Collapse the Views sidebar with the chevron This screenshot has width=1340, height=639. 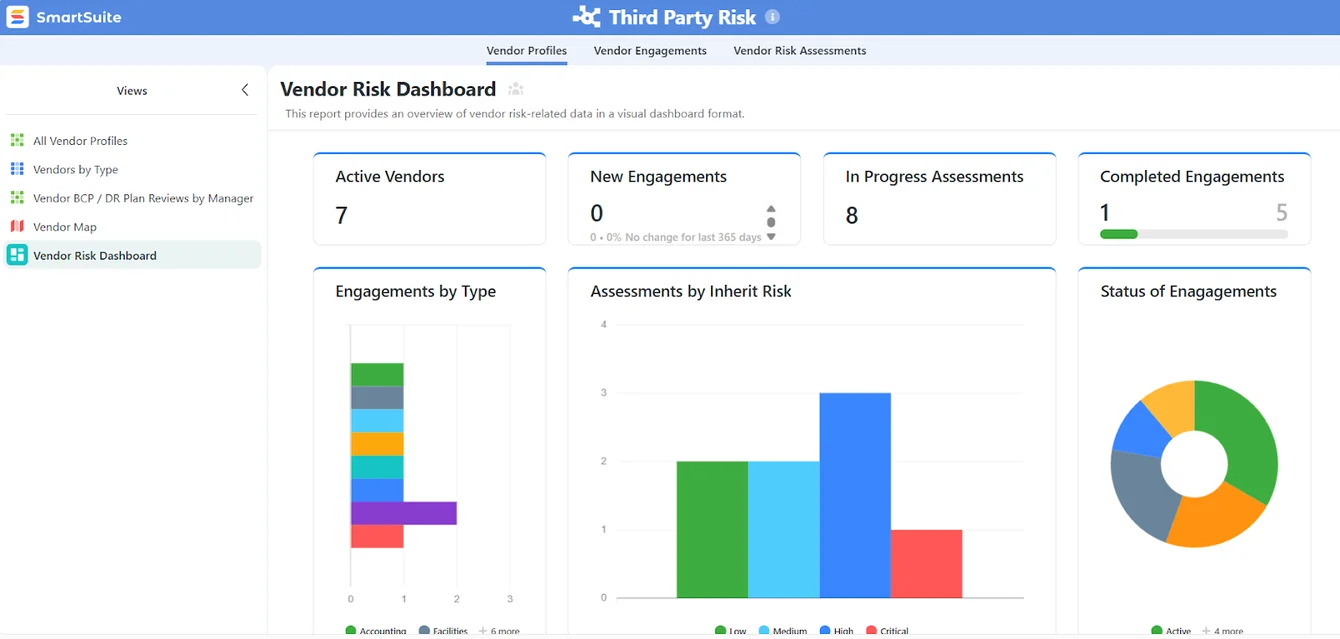click(x=245, y=90)
